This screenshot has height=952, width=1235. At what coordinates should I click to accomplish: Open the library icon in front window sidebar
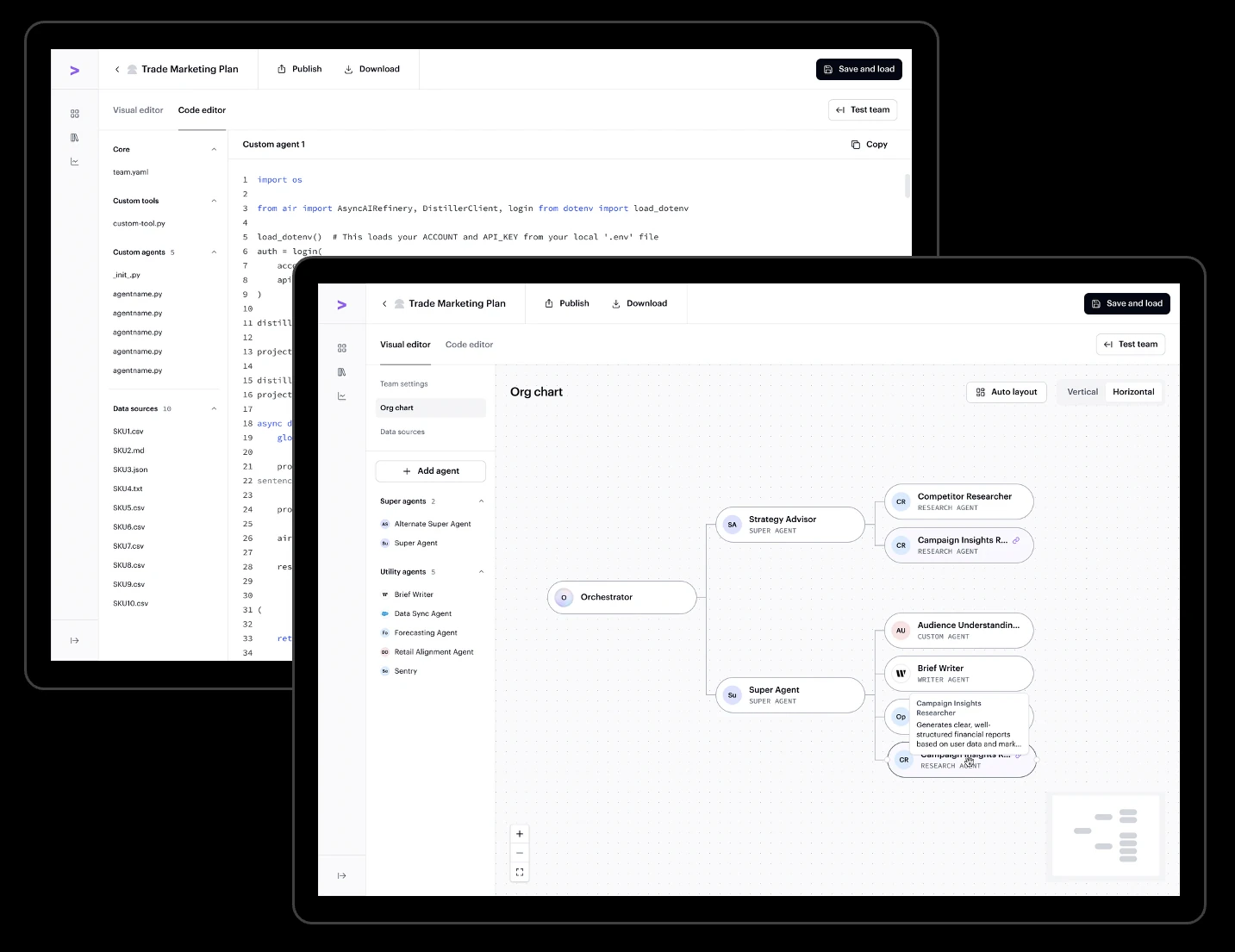click(x=342, y=372)
